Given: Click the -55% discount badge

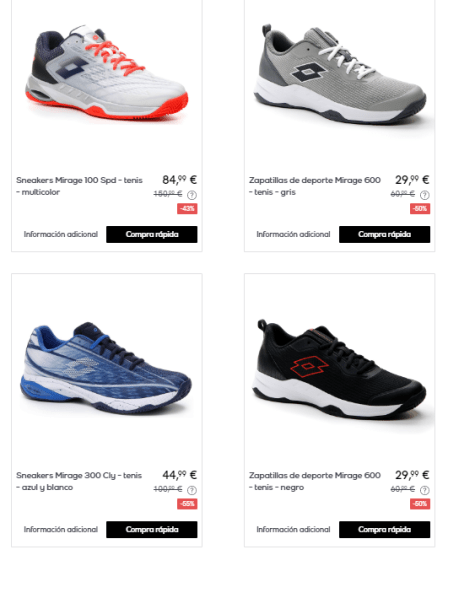Looking at the screenshot, I should tap(187, 504).
